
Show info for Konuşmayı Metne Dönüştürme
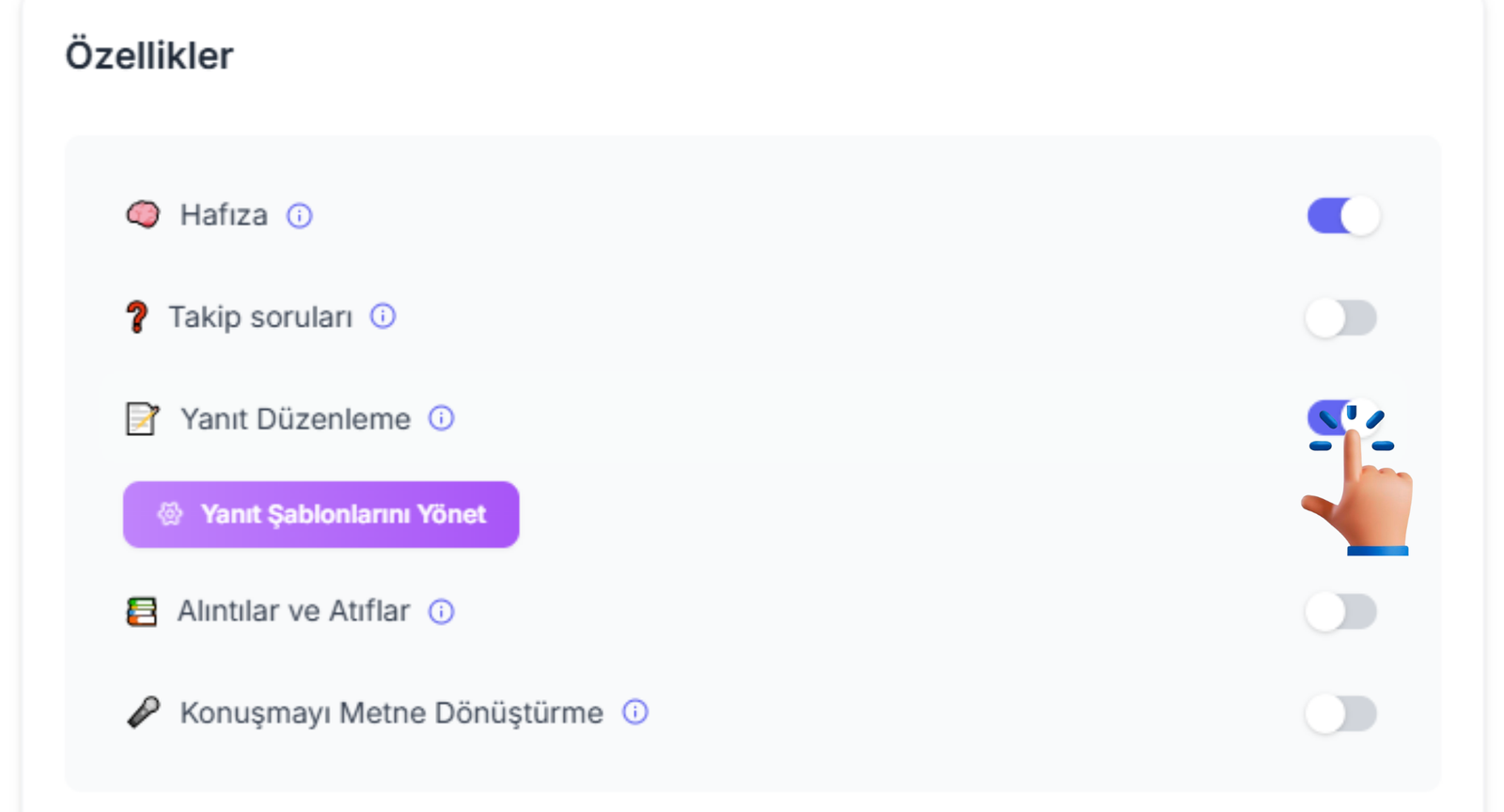coord(635,712)
